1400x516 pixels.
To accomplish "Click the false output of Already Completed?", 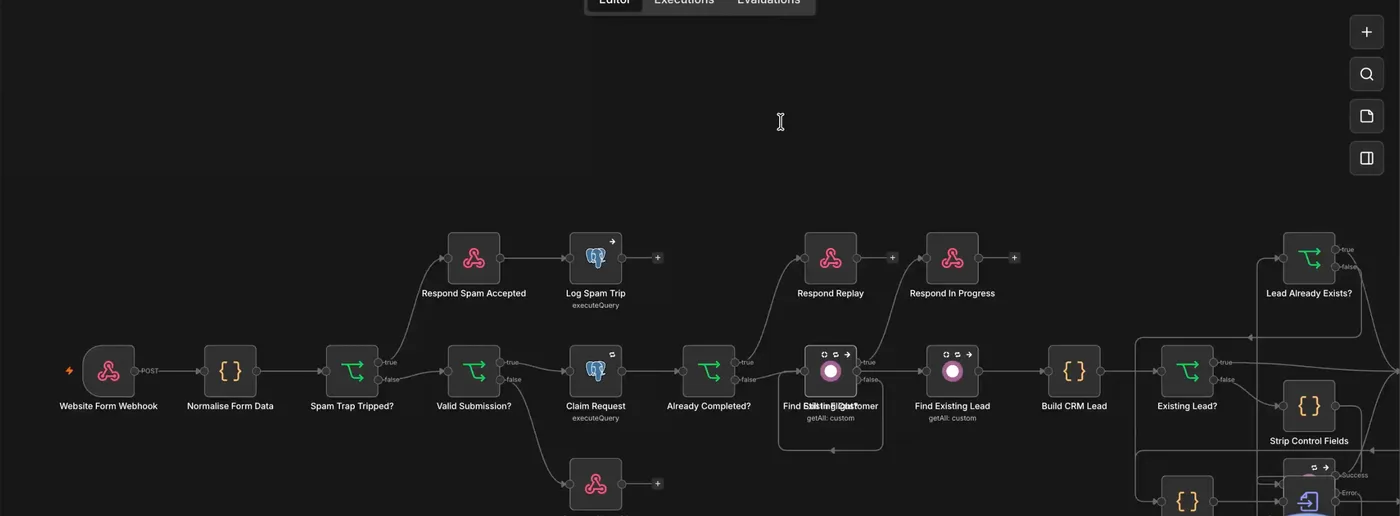I will click(x=735, y=380).
